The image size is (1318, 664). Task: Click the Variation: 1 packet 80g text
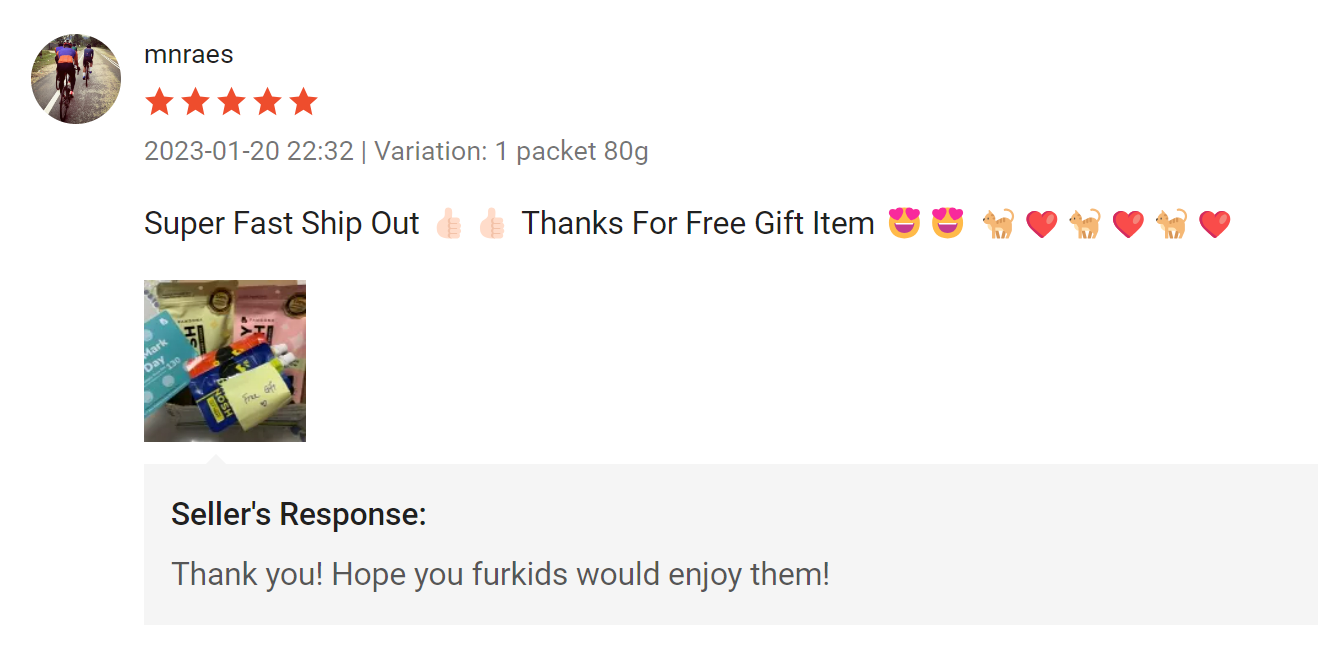tap(511, 151)
